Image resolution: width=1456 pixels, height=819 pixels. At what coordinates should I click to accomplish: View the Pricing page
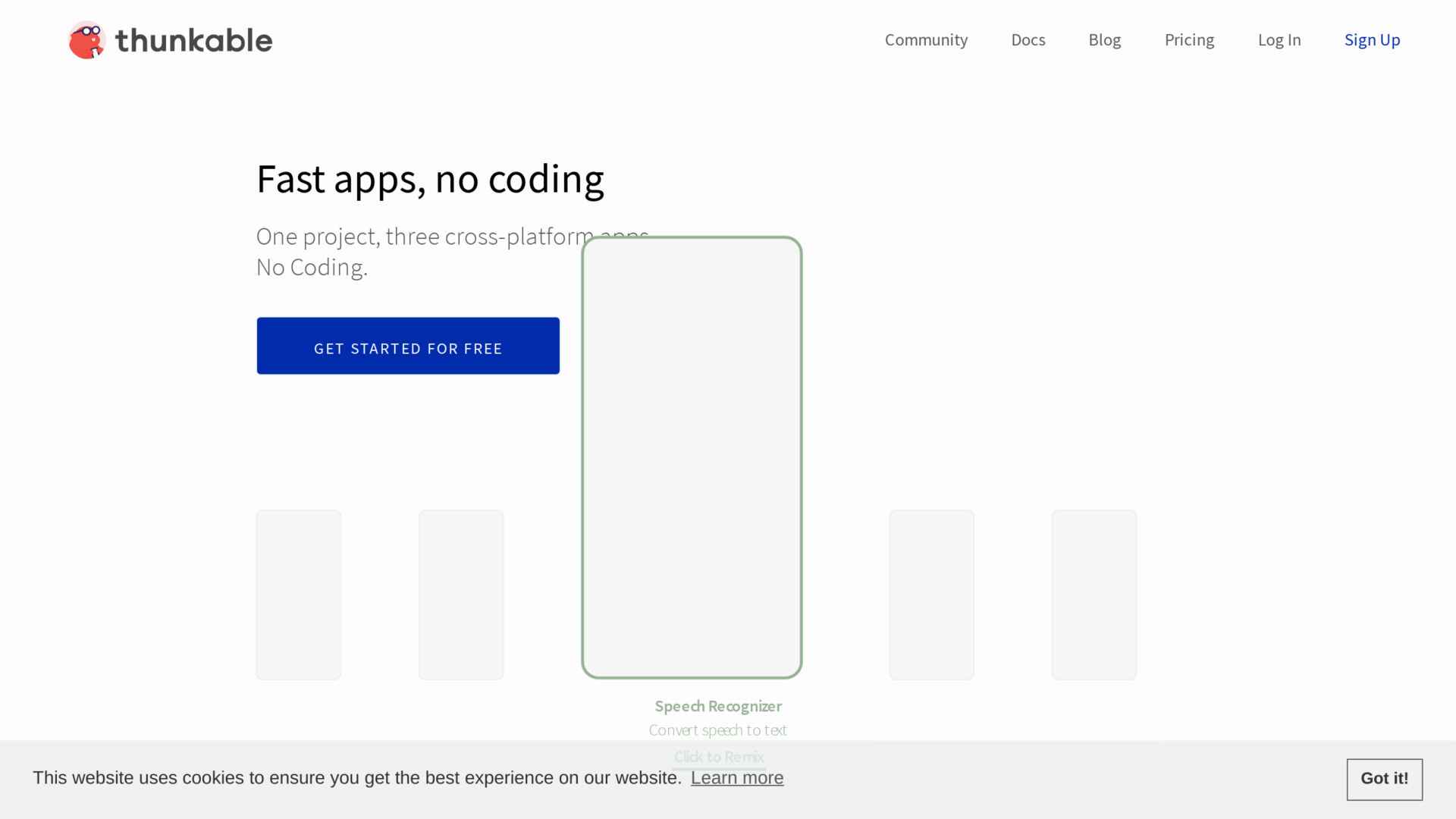(x=1189, y=39)
